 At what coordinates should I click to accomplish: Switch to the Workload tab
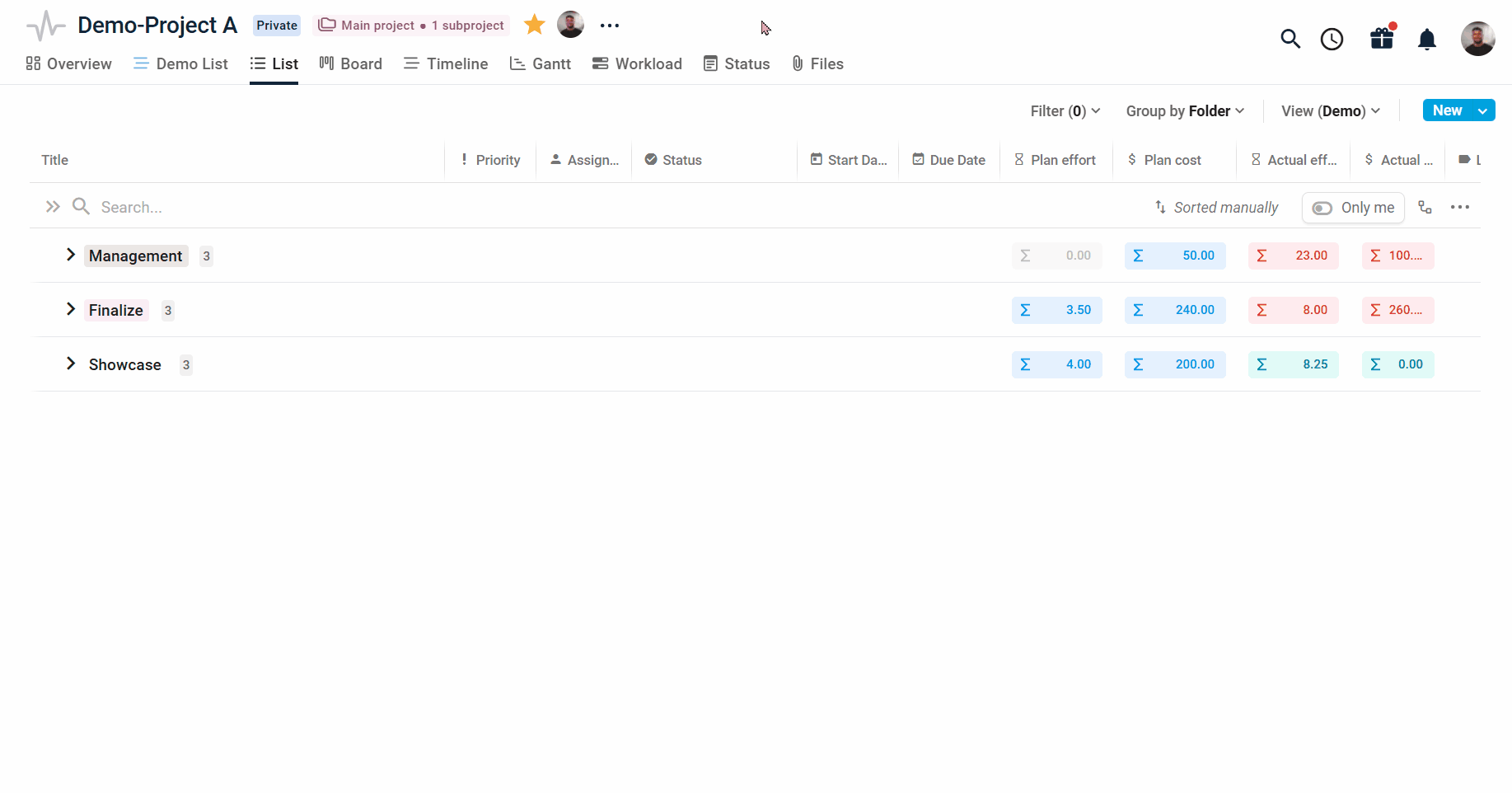(x=637, y=63)
